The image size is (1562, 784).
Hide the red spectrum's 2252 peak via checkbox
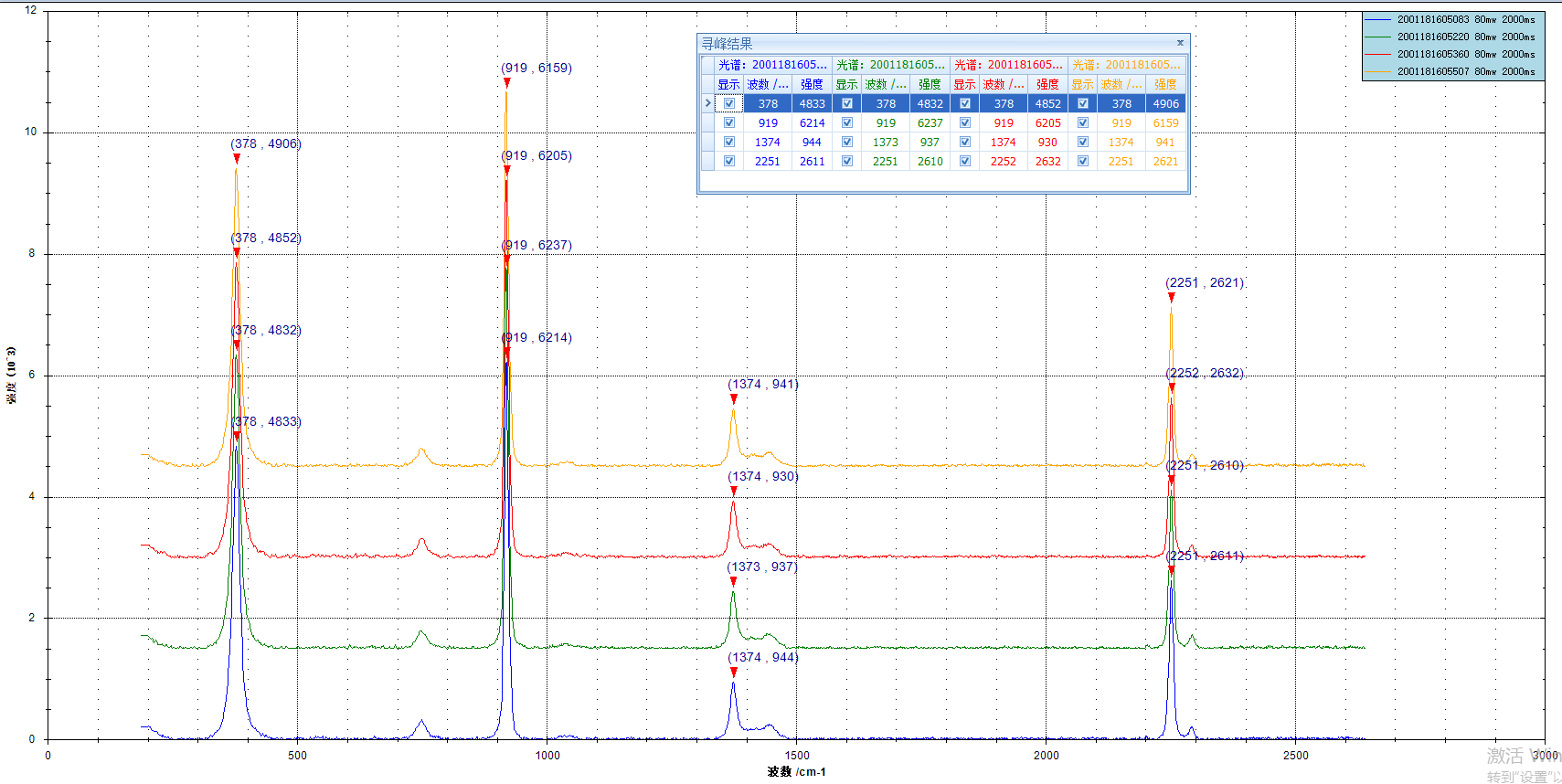pyautogui.click(x=965, y=161)
